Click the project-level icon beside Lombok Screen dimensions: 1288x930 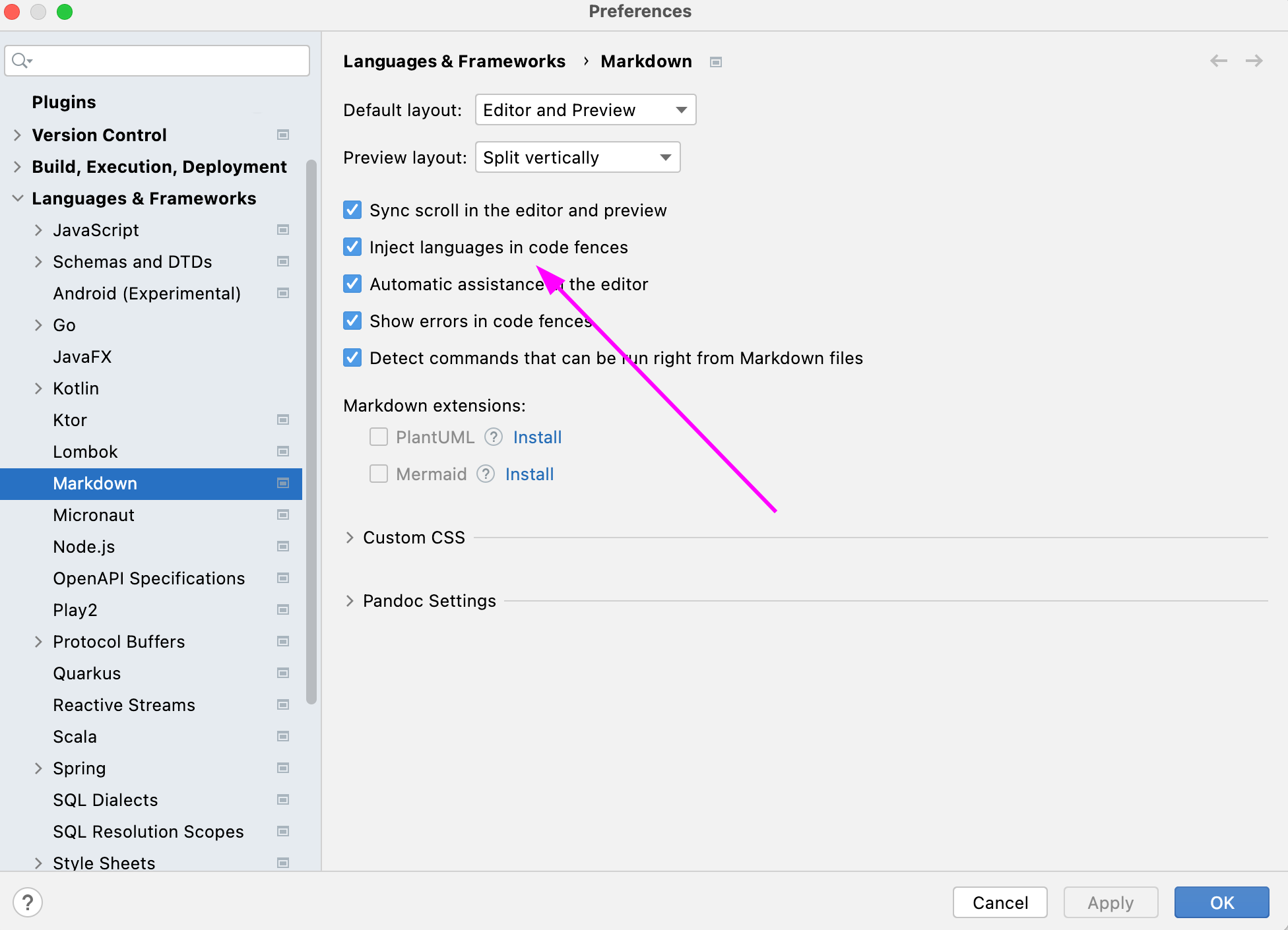point(283,451)
